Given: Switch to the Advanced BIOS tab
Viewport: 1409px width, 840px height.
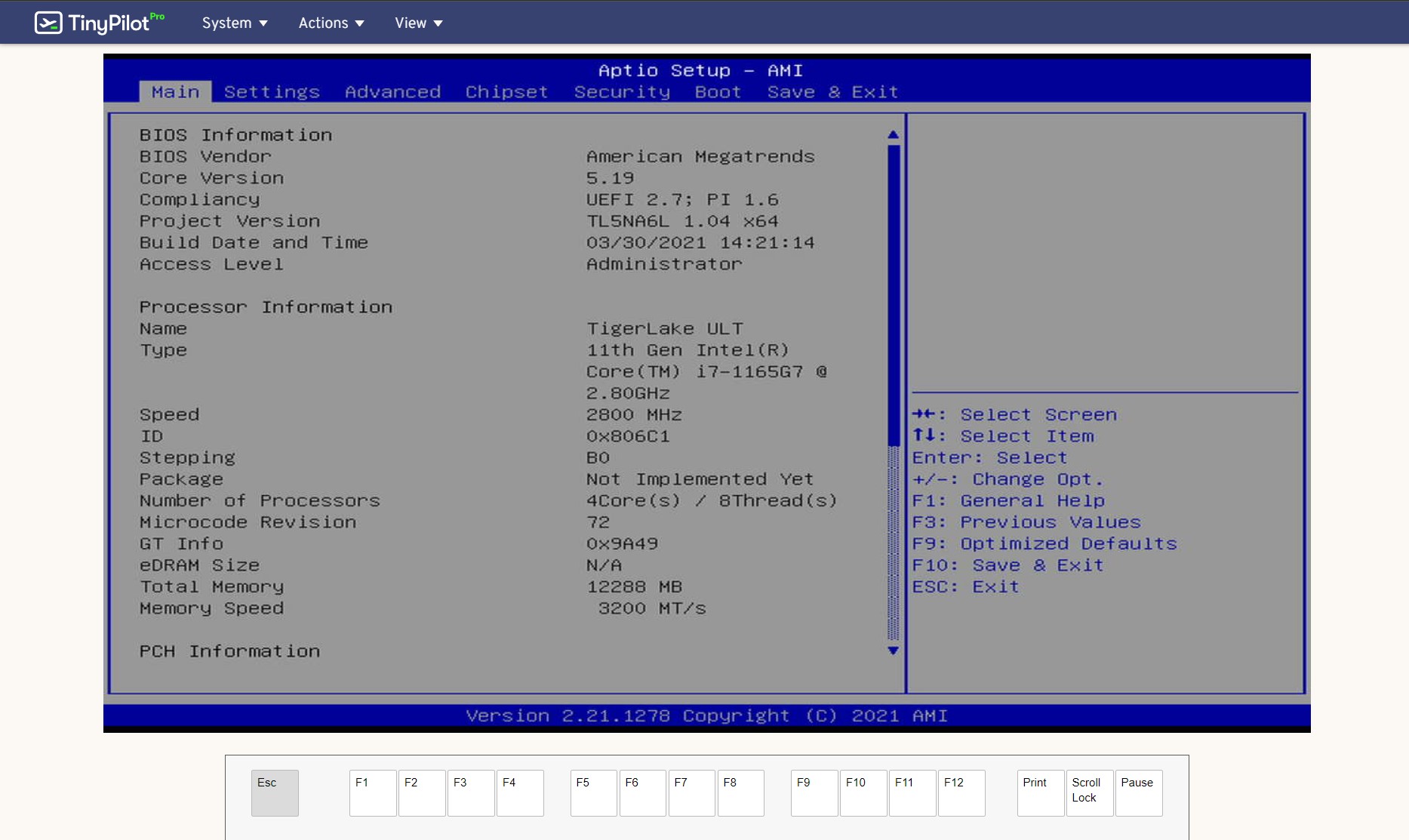Looking at the screenshot, I should coord(392,92).
